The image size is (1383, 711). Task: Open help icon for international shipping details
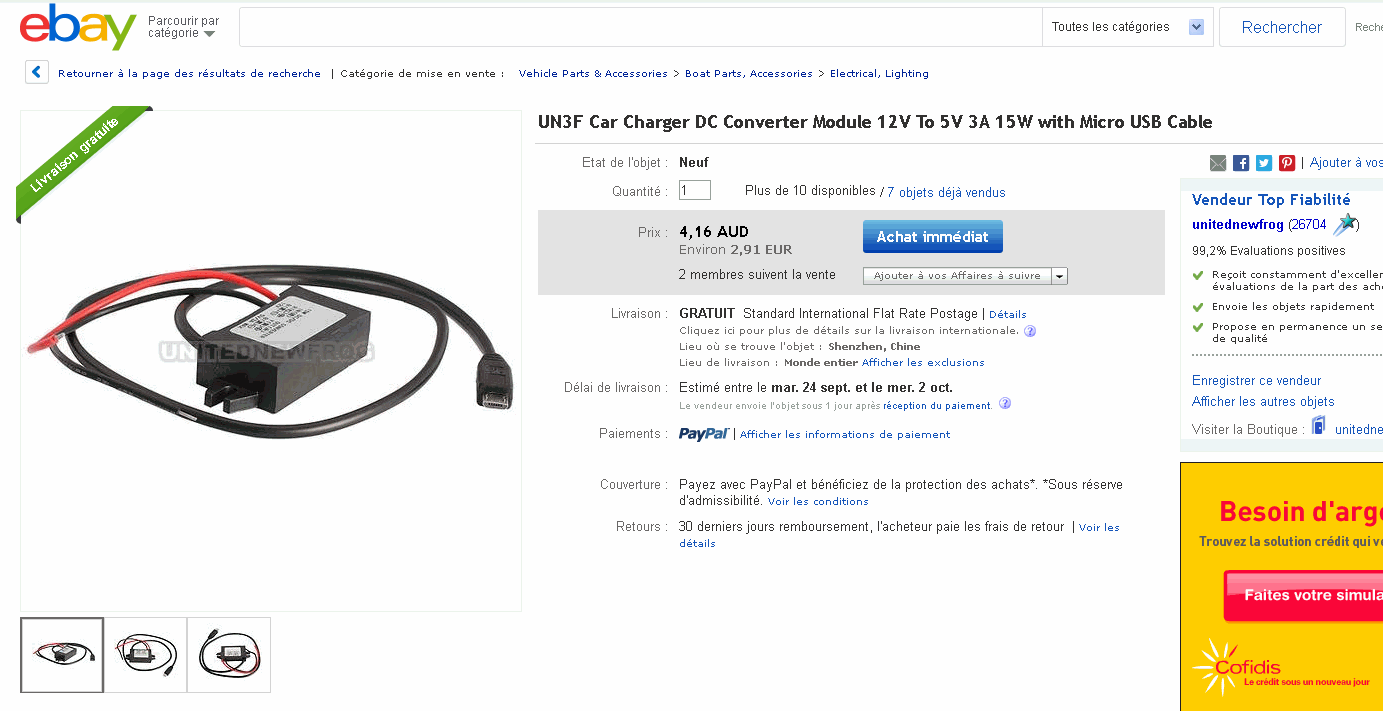click(1030, 331)
